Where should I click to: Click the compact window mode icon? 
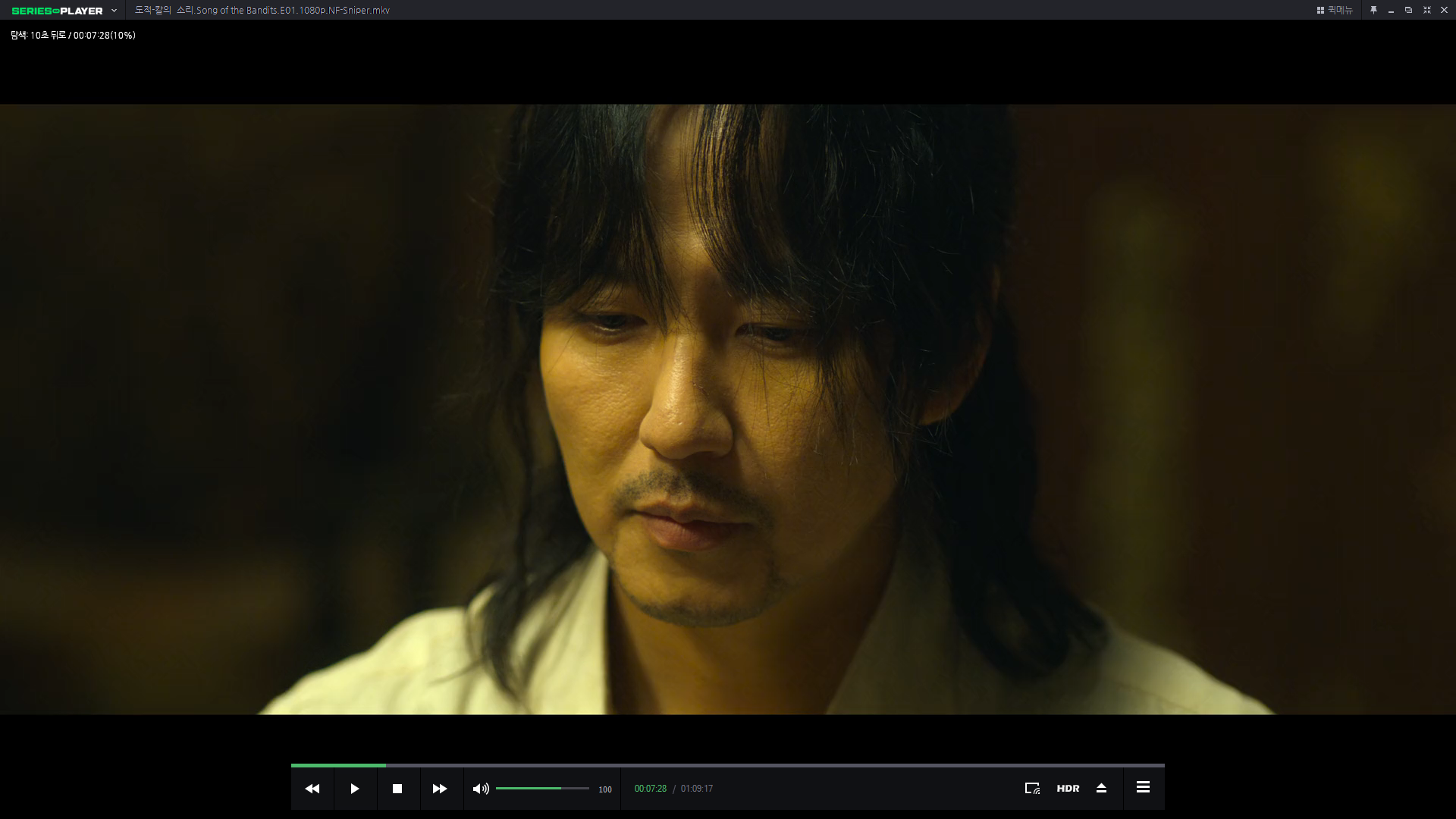(x=1408, y=11)
